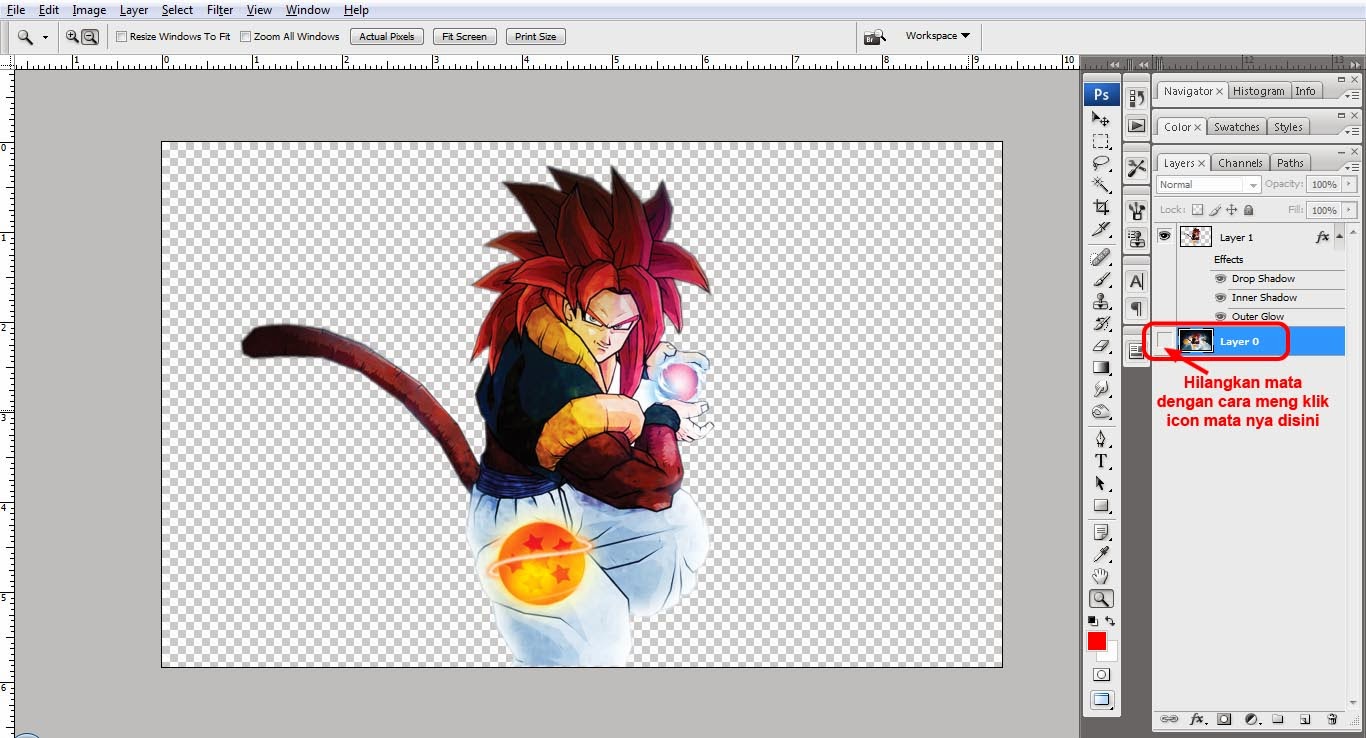This screenshot has height=738, width=1366.
Task: Toggle Outer Glow effect visibility
Action: [1220, 317]
